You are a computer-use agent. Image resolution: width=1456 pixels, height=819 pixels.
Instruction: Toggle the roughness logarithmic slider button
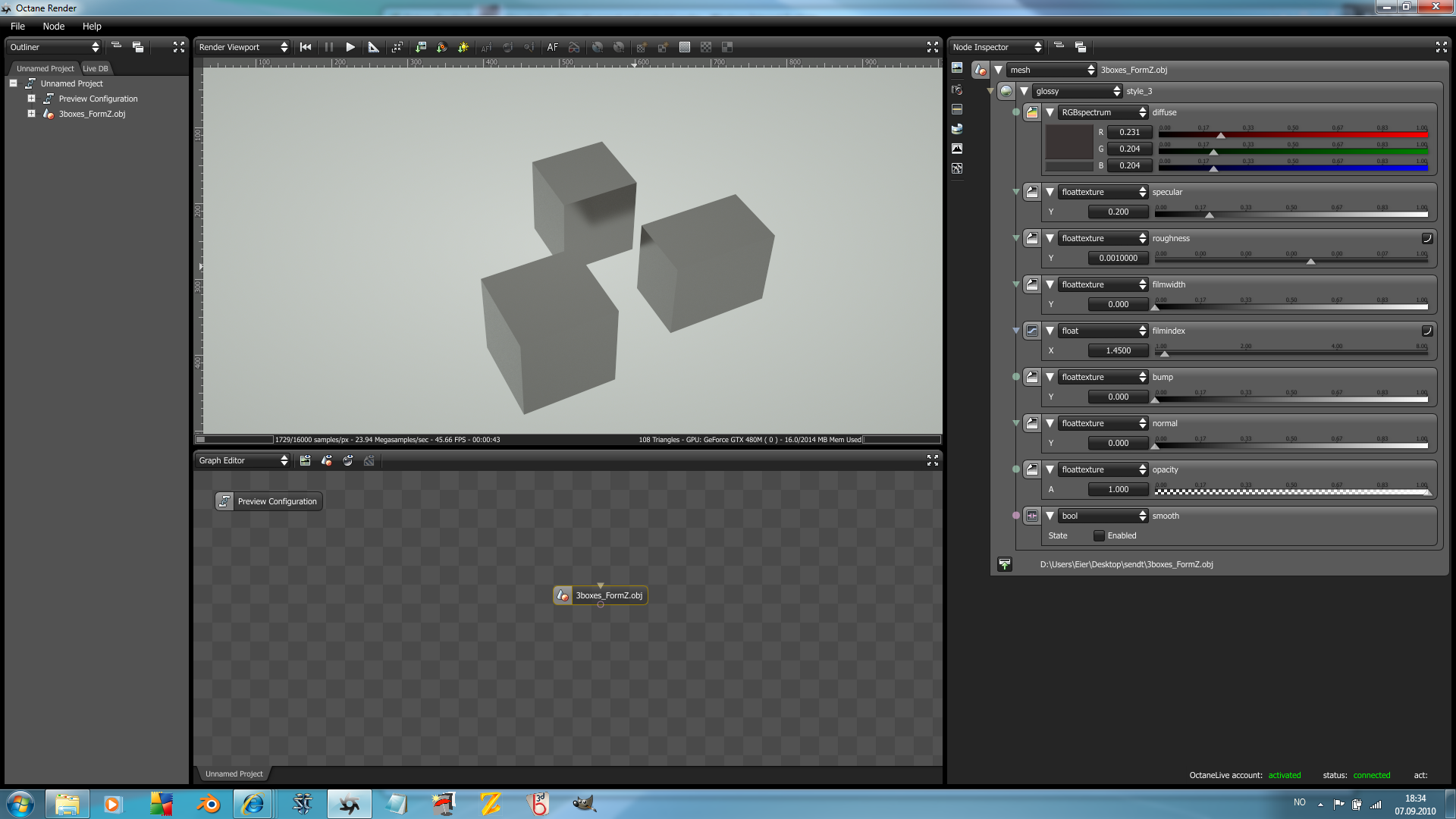tap(1426, 238)
